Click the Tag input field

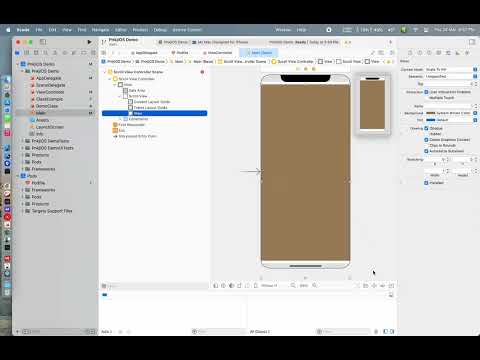[449, 84]
